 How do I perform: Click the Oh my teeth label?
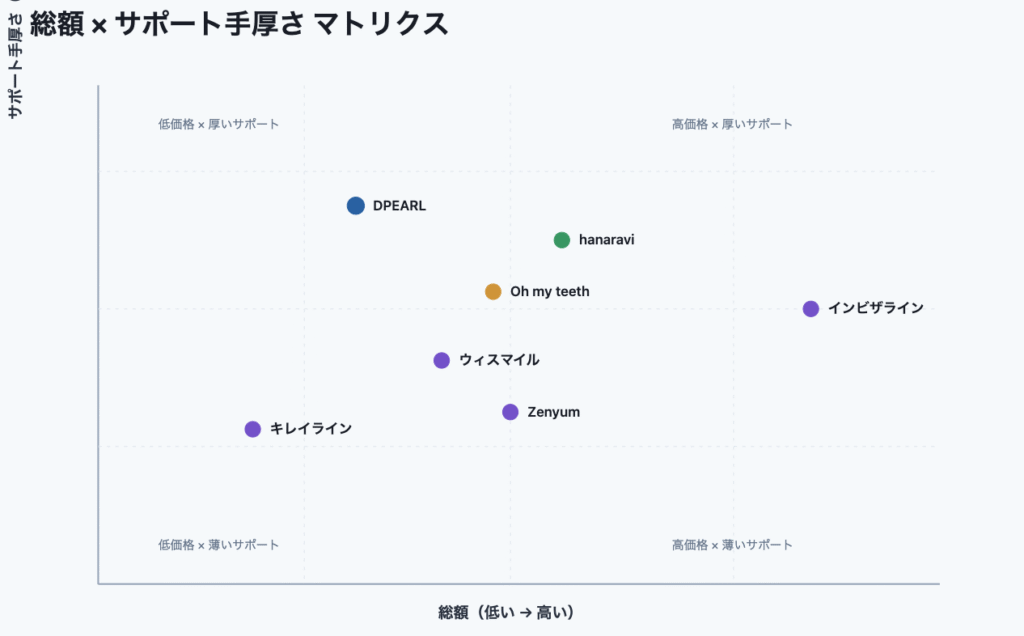pyautogui.click(x=550, y=292)
